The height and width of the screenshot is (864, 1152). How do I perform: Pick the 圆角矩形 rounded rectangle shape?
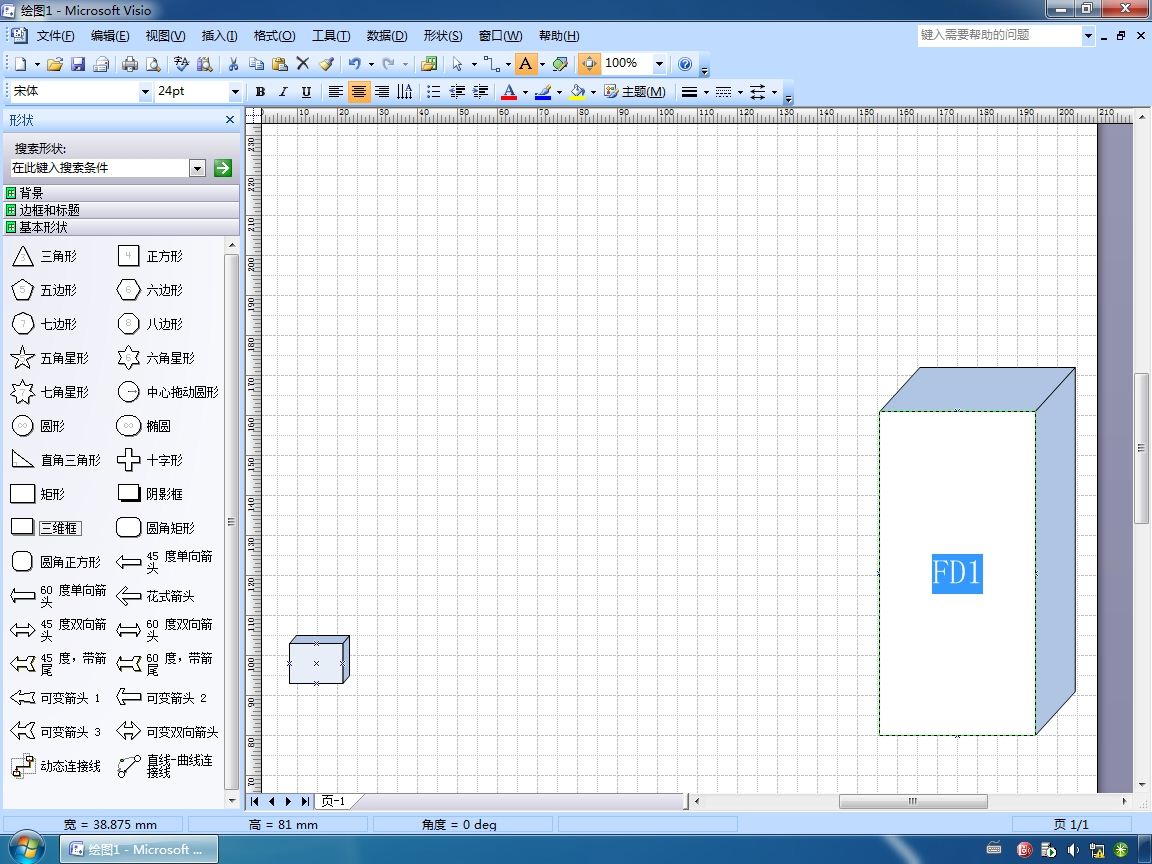coord(156,528)
